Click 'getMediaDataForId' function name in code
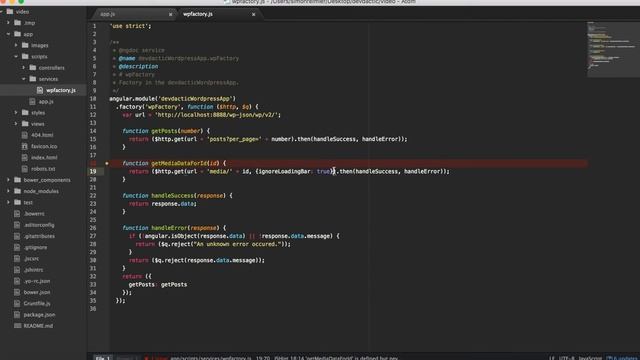The height and width of the screenshot is (360, 640). pos(179,163)
